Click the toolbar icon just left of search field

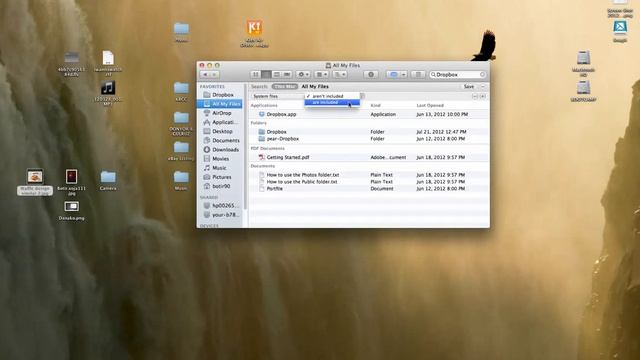[x=418, y=75]
